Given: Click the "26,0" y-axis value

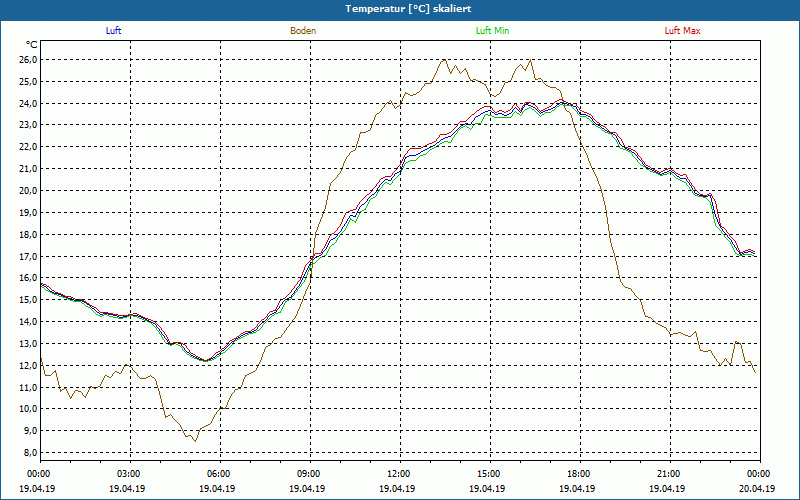Looking at the screenshot, I should click(x=29, y=60).
